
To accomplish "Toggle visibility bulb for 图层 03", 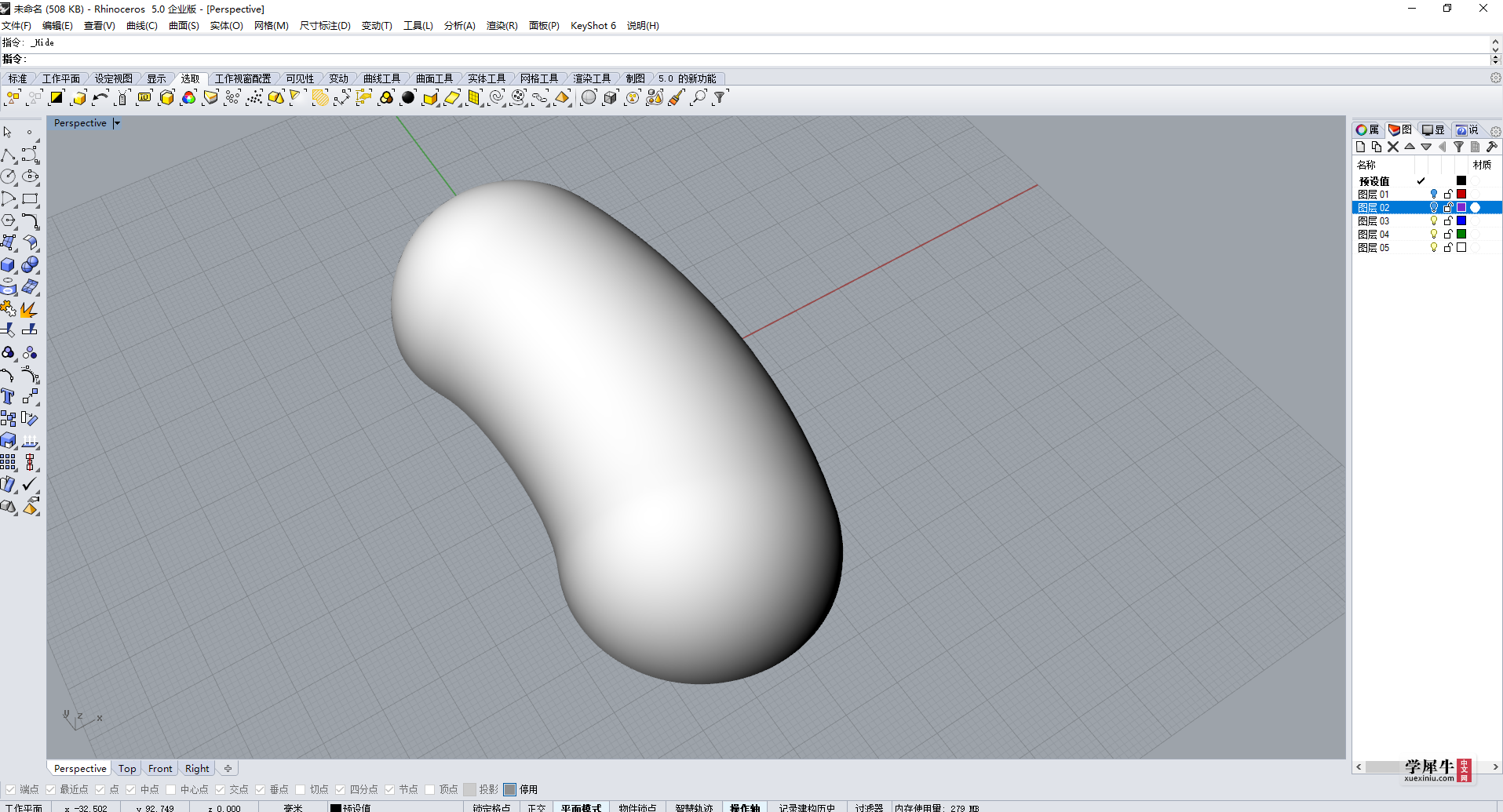I will point(1434,220).
